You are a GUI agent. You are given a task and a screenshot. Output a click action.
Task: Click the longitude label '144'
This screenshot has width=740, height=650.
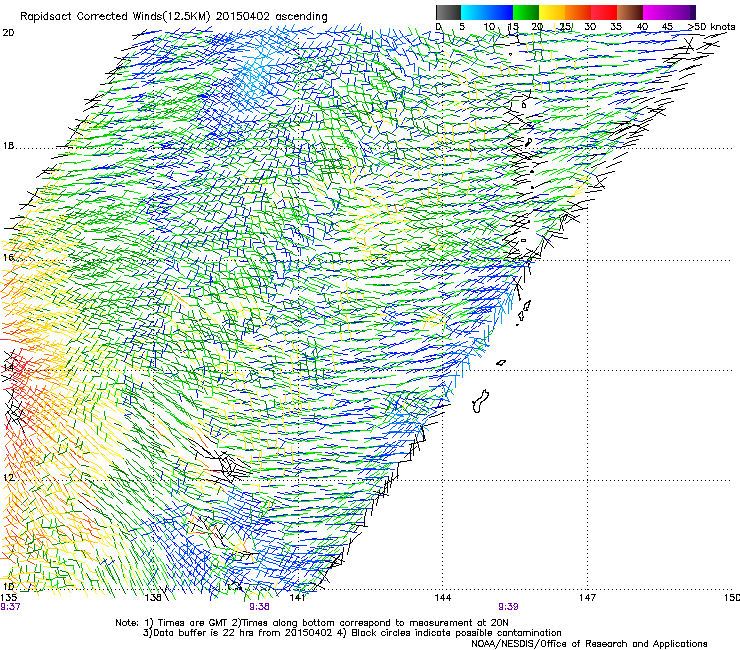[442, 598]
